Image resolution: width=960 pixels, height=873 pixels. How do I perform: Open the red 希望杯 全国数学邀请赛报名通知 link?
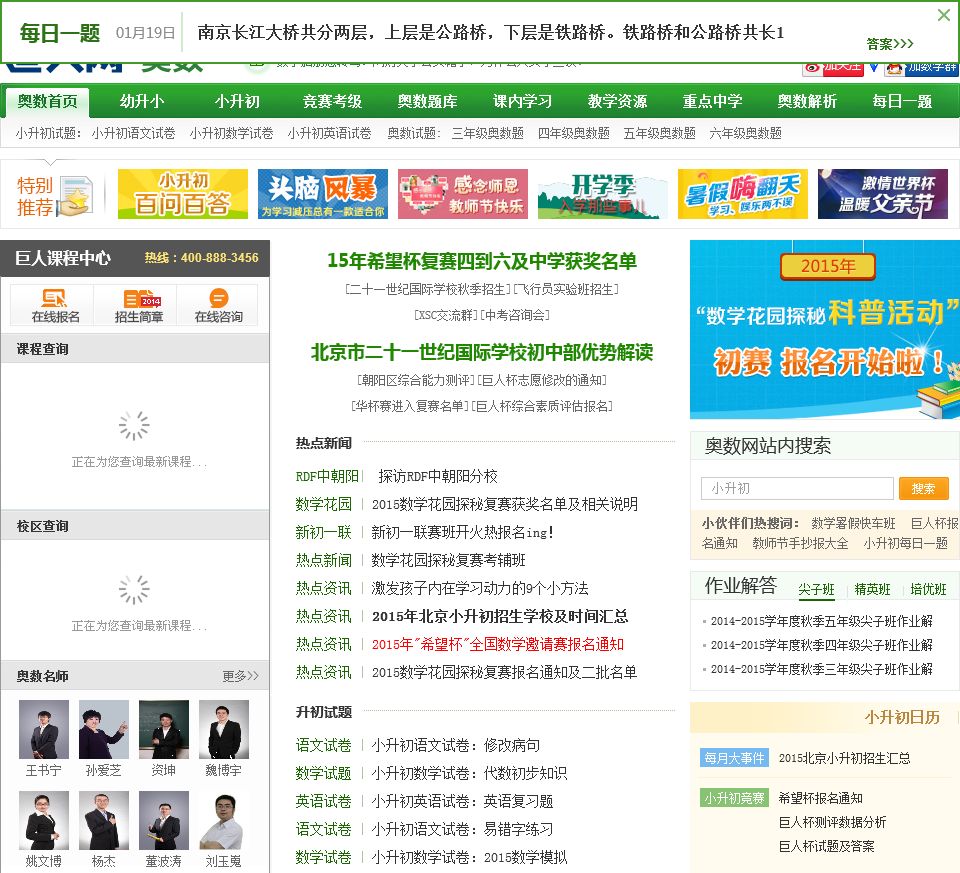tap(497, 644)
